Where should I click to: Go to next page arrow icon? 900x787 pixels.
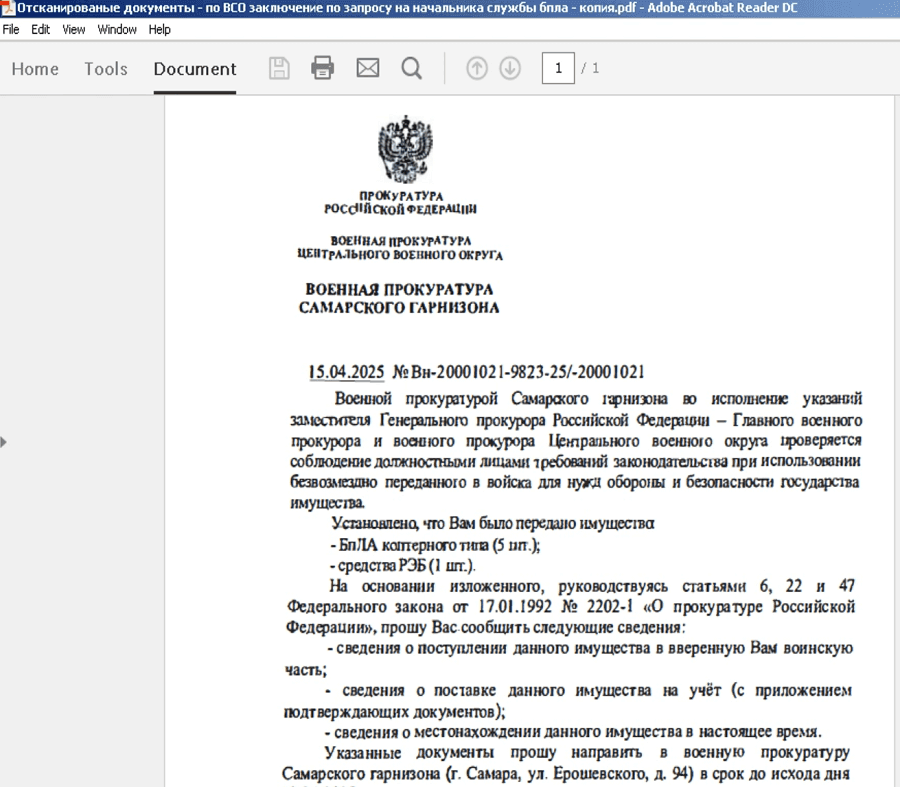pos(510,68)
